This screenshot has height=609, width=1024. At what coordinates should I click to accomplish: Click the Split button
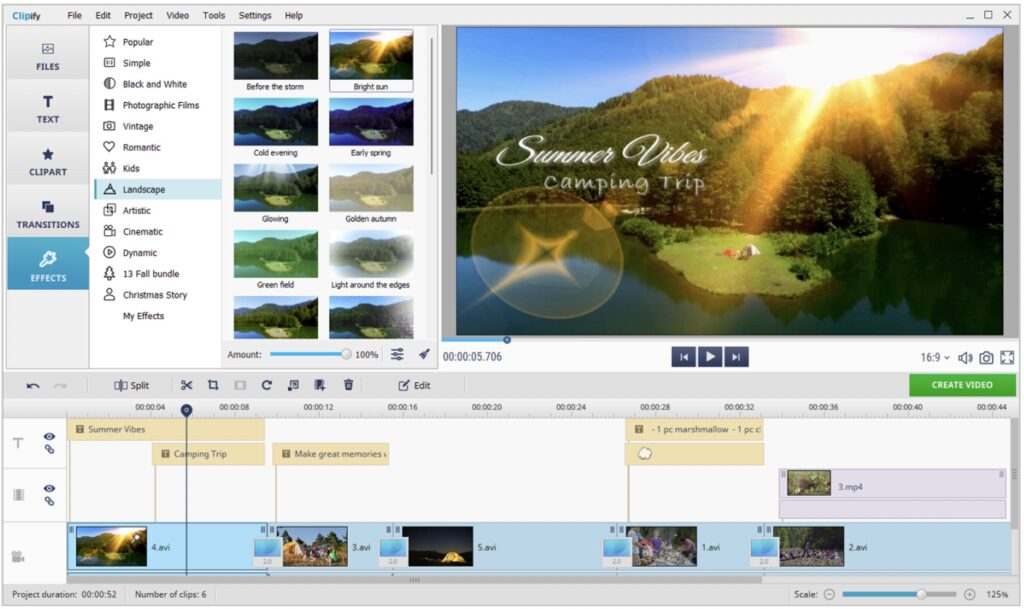click(131, 385)
